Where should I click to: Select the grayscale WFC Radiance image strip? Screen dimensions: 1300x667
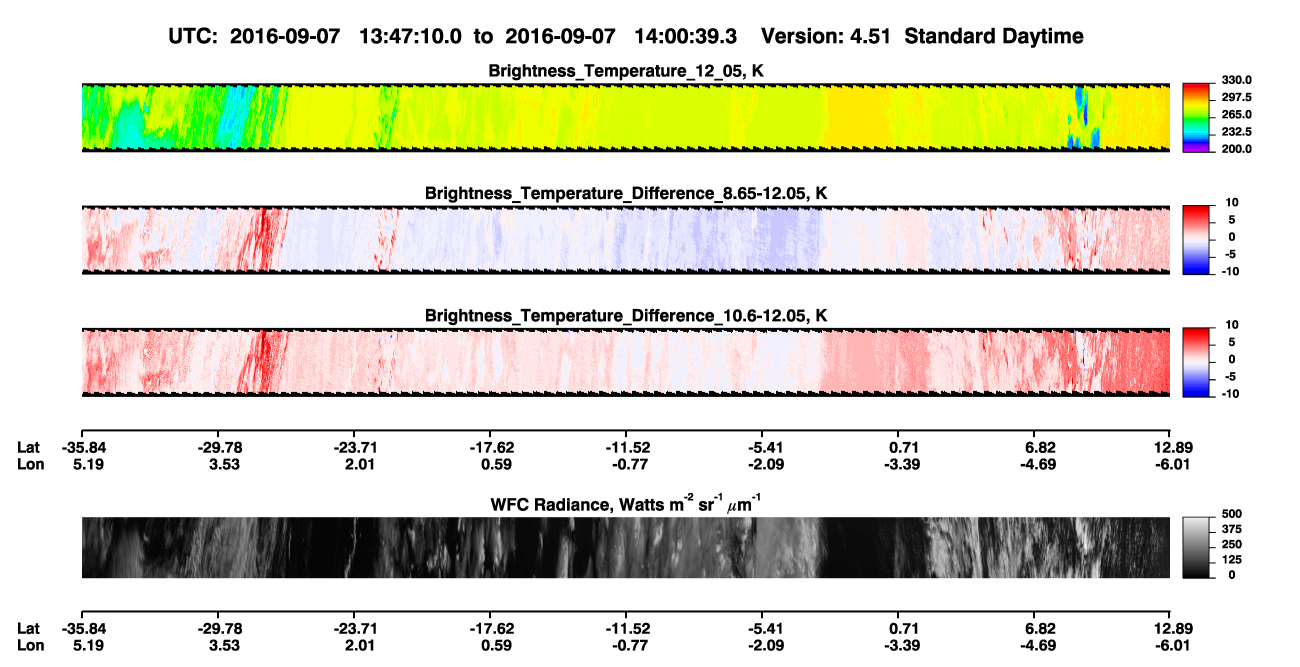pyautogui.click(x=626, y=547)
